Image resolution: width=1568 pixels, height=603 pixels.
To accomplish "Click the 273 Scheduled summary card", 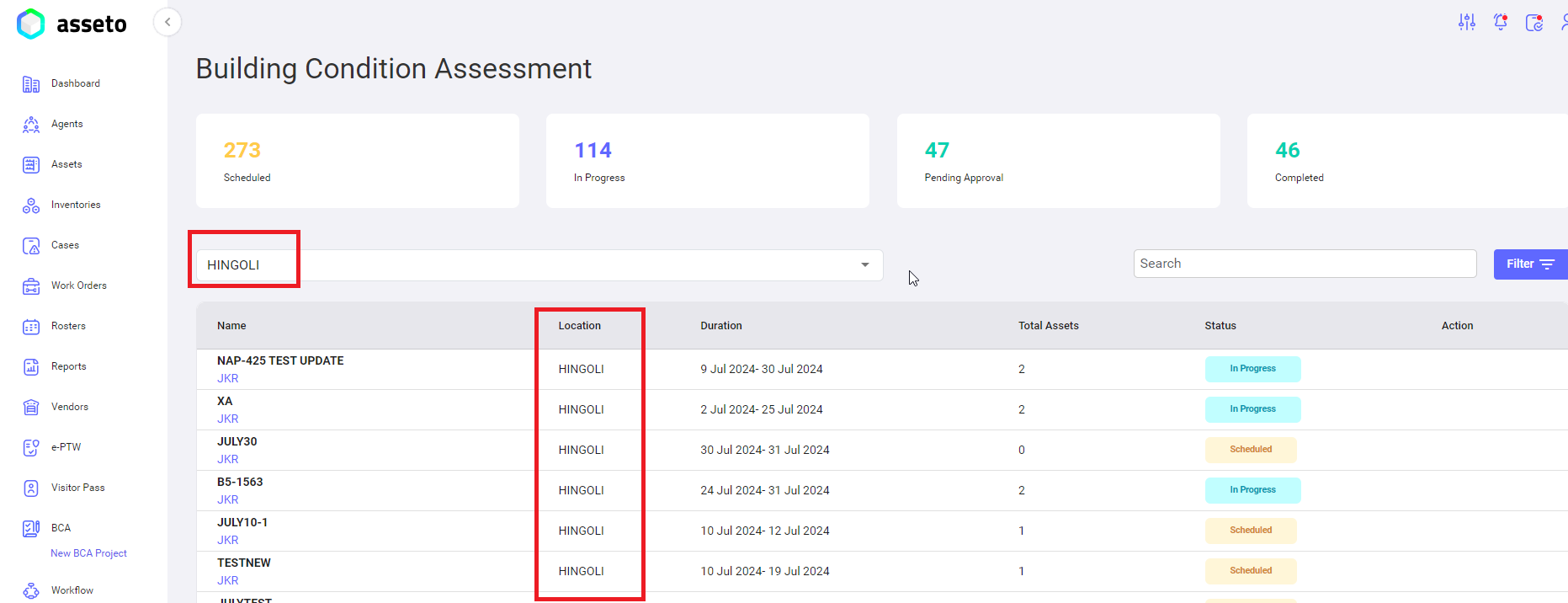I will 358,161.
